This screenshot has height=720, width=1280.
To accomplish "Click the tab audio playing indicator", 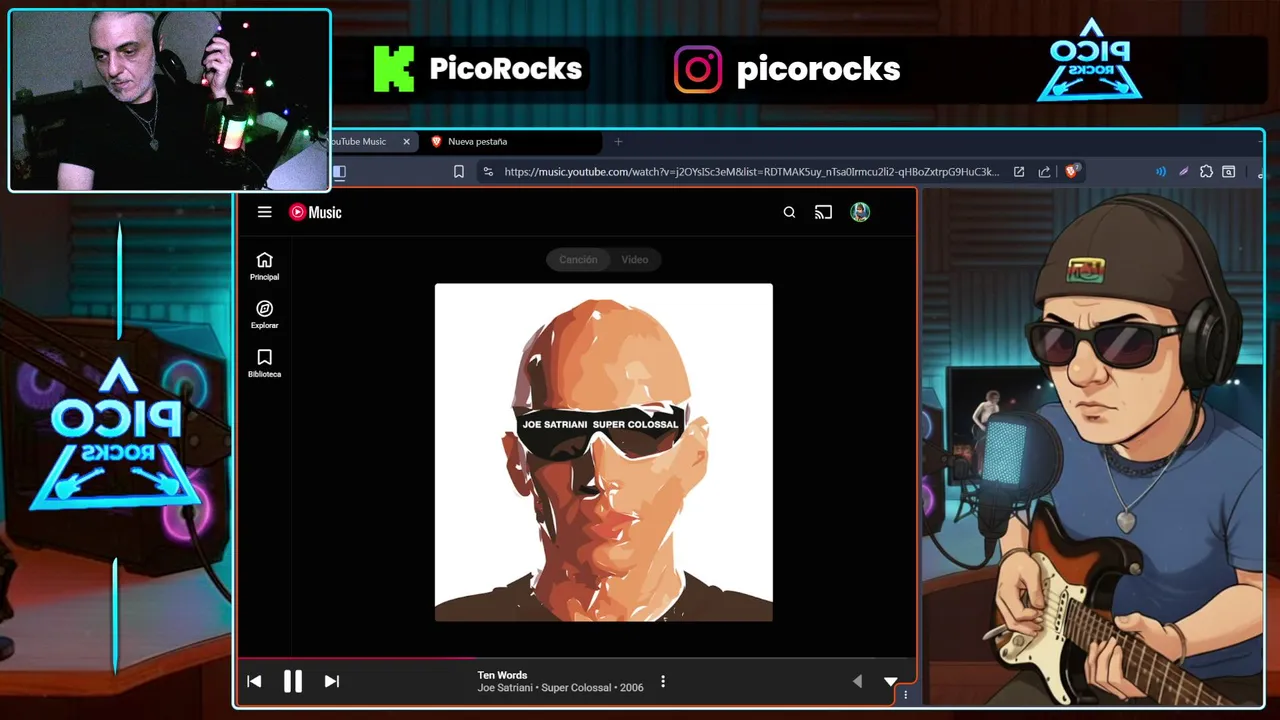I will pyautogui.click(x=1161, y=172).
